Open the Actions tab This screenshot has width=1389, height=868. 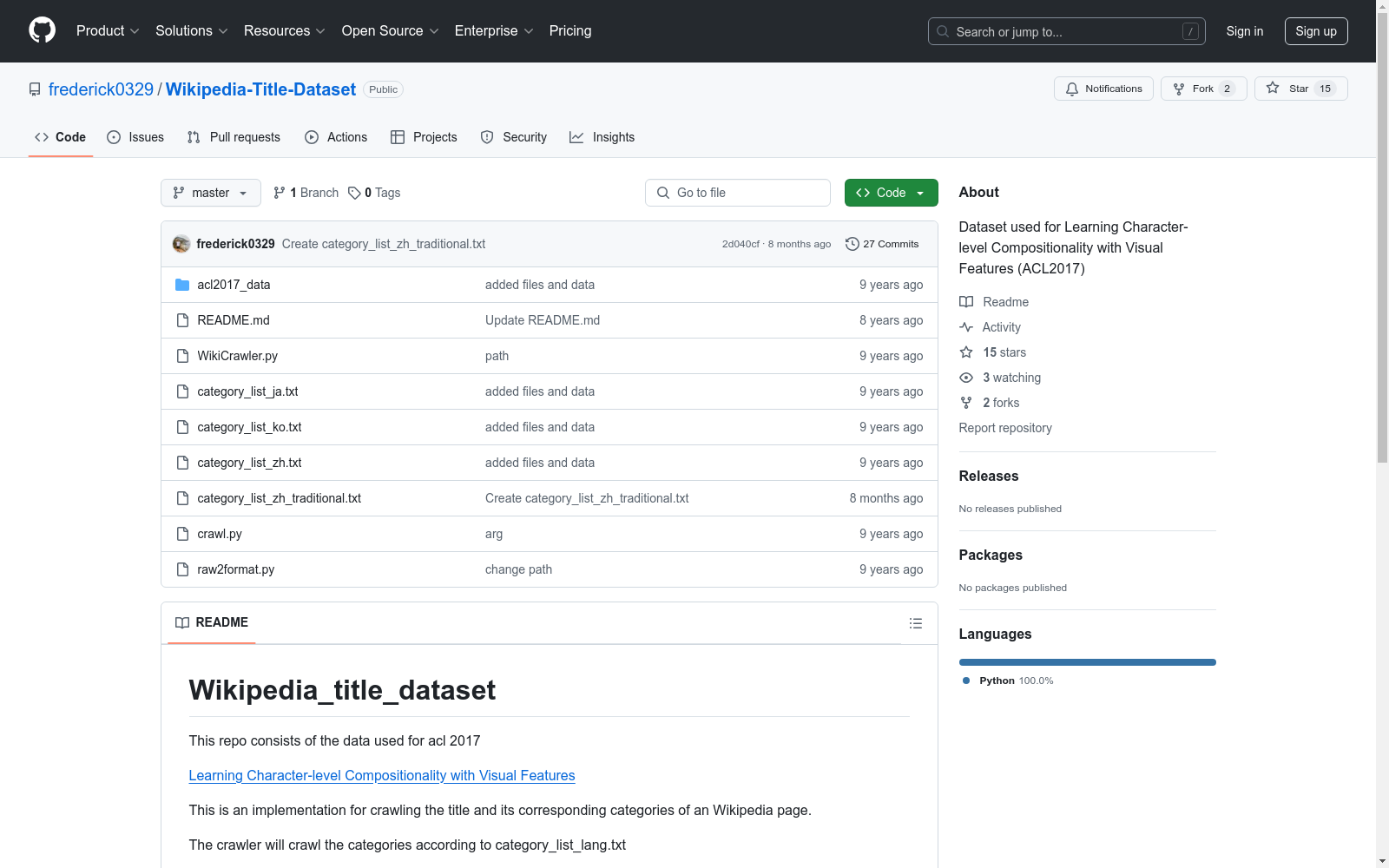pyautogui.click(x=336, y=137)
